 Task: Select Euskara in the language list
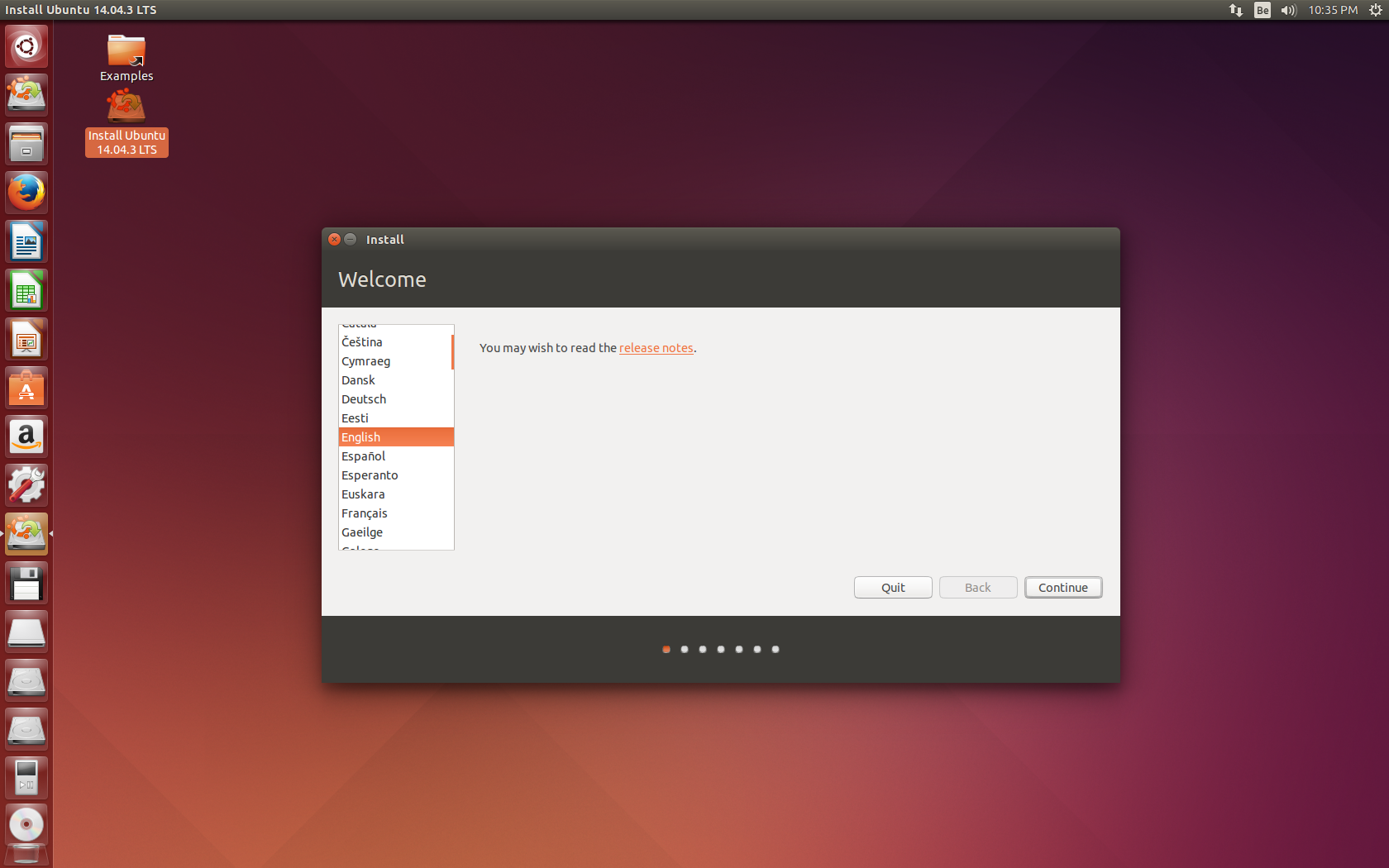pyautogui.click(x=395, y=494)
